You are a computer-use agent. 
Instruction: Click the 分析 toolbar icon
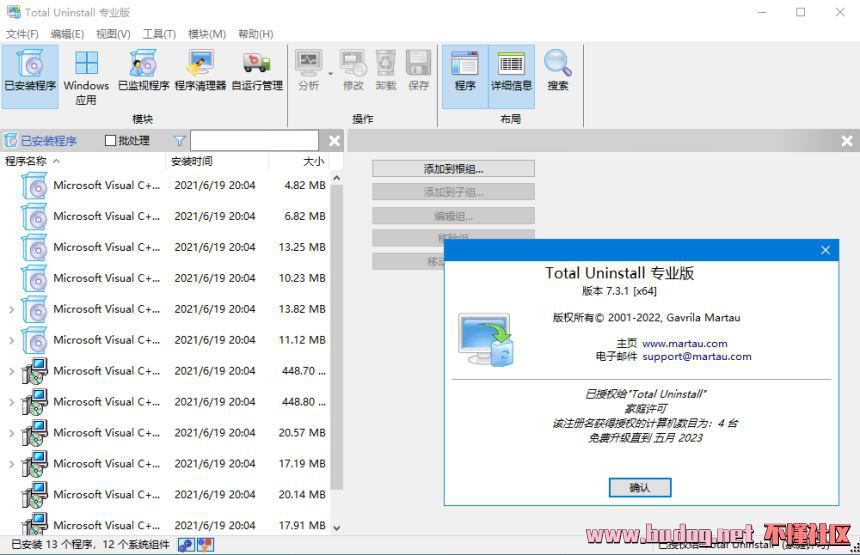click(308, 70)
